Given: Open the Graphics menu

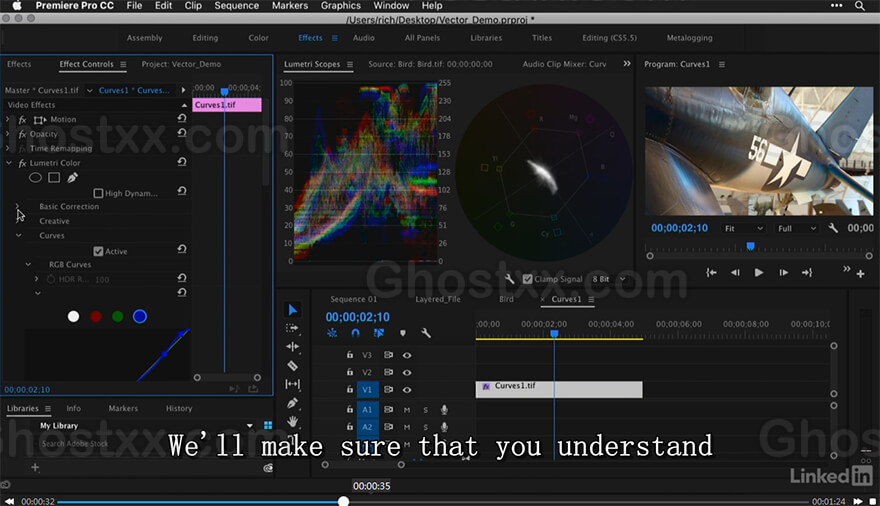Looking at the screenshot, I should pos(341,6).
